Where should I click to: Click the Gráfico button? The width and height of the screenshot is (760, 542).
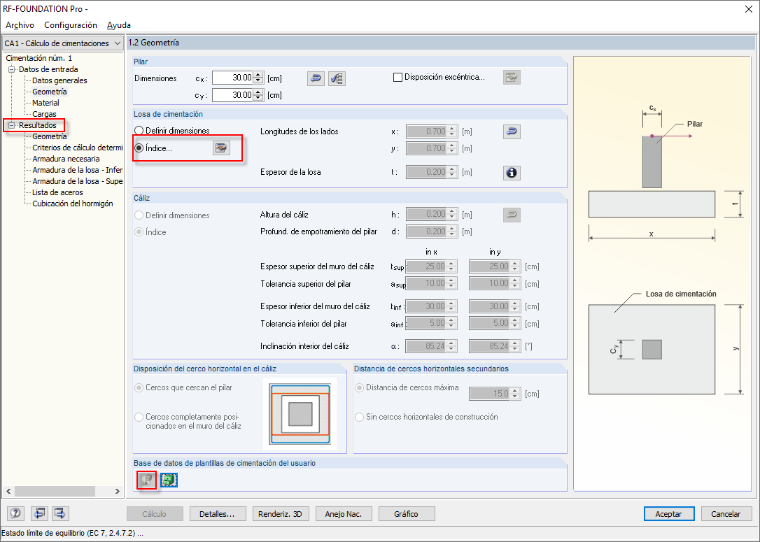point(406,514)
